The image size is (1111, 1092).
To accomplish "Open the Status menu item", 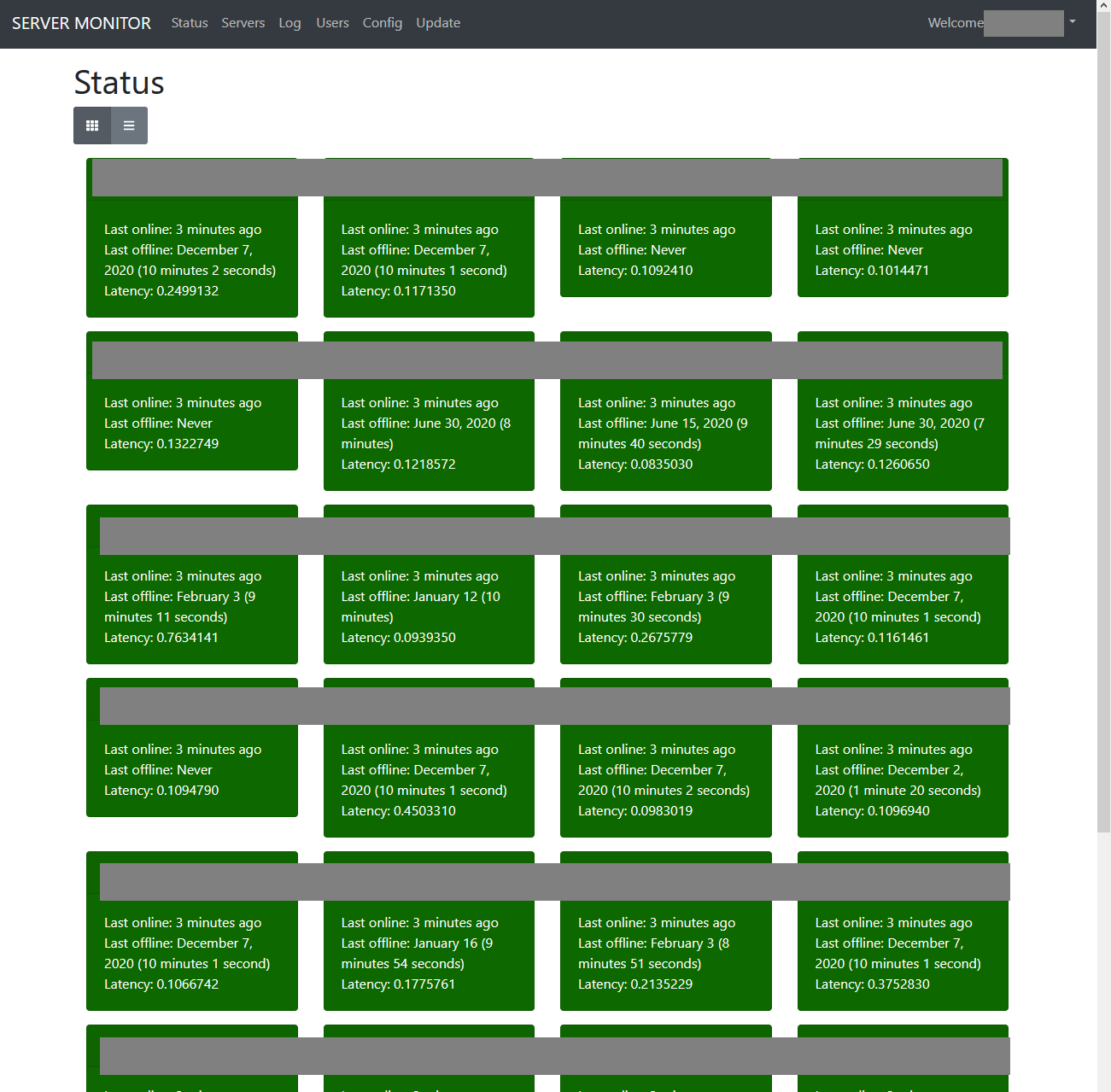I will (x=190, y=23).
